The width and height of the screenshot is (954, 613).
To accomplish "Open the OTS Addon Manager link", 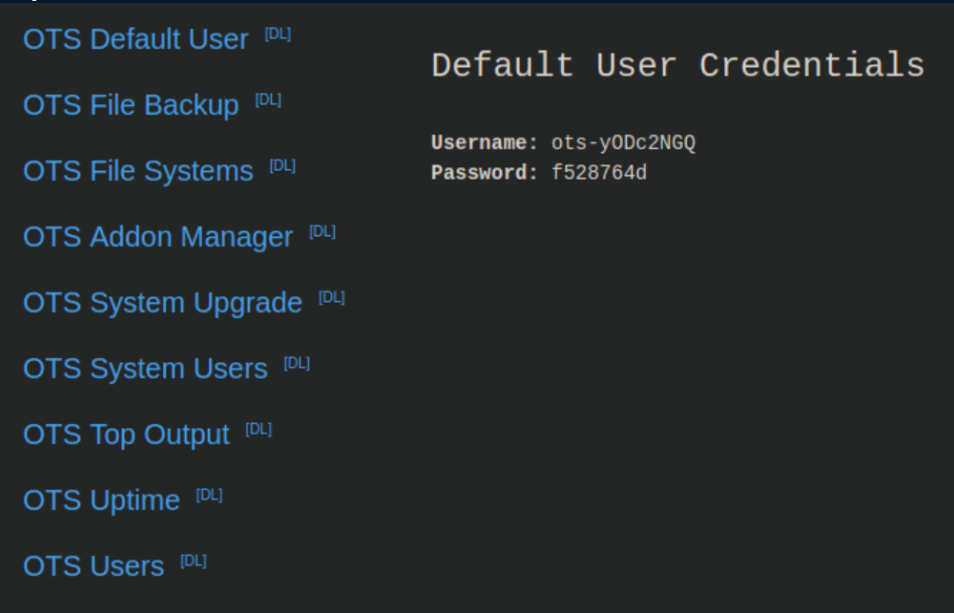I will 157,238.
